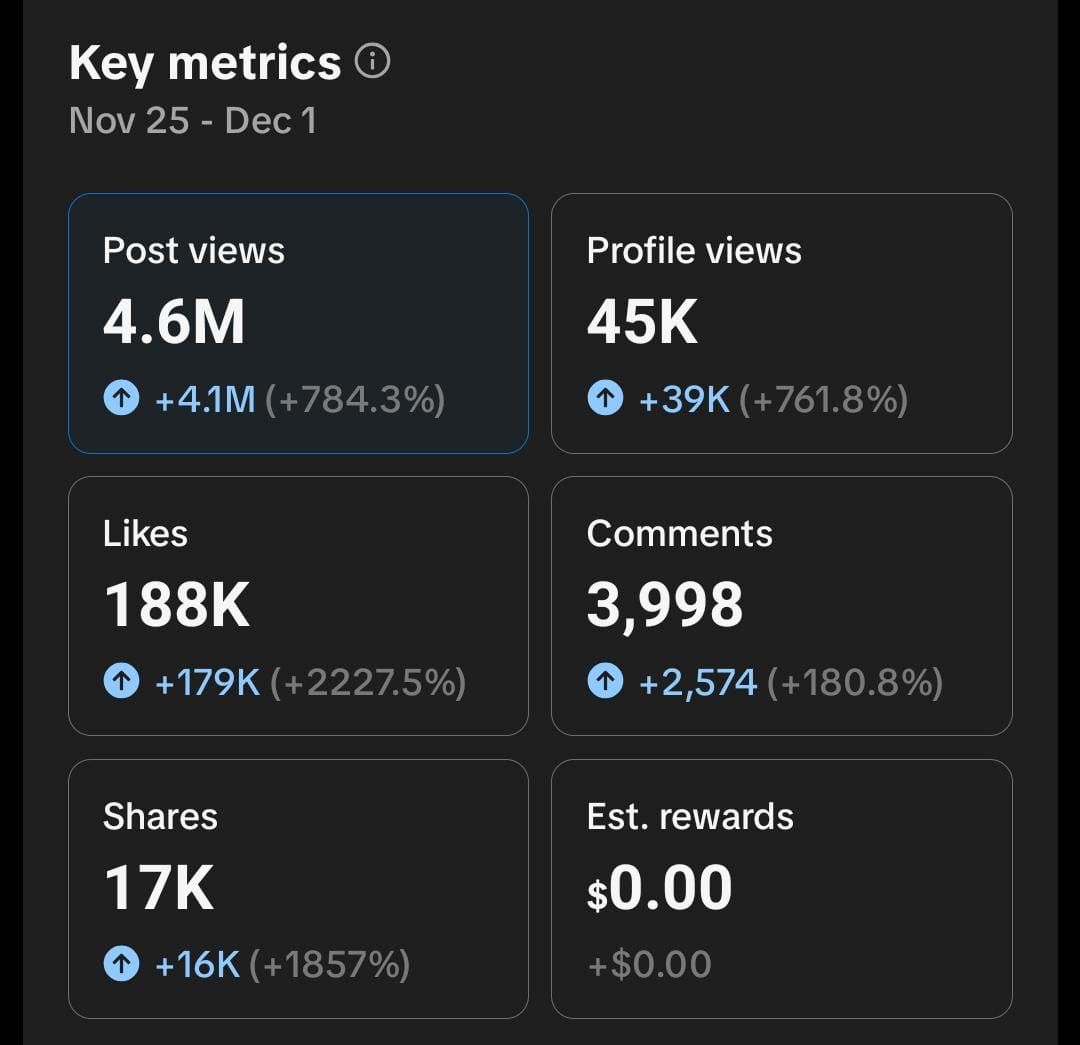Click the upward arrow icon on Likes card
The image size is (1080, 1045).
tap(122, 682)
